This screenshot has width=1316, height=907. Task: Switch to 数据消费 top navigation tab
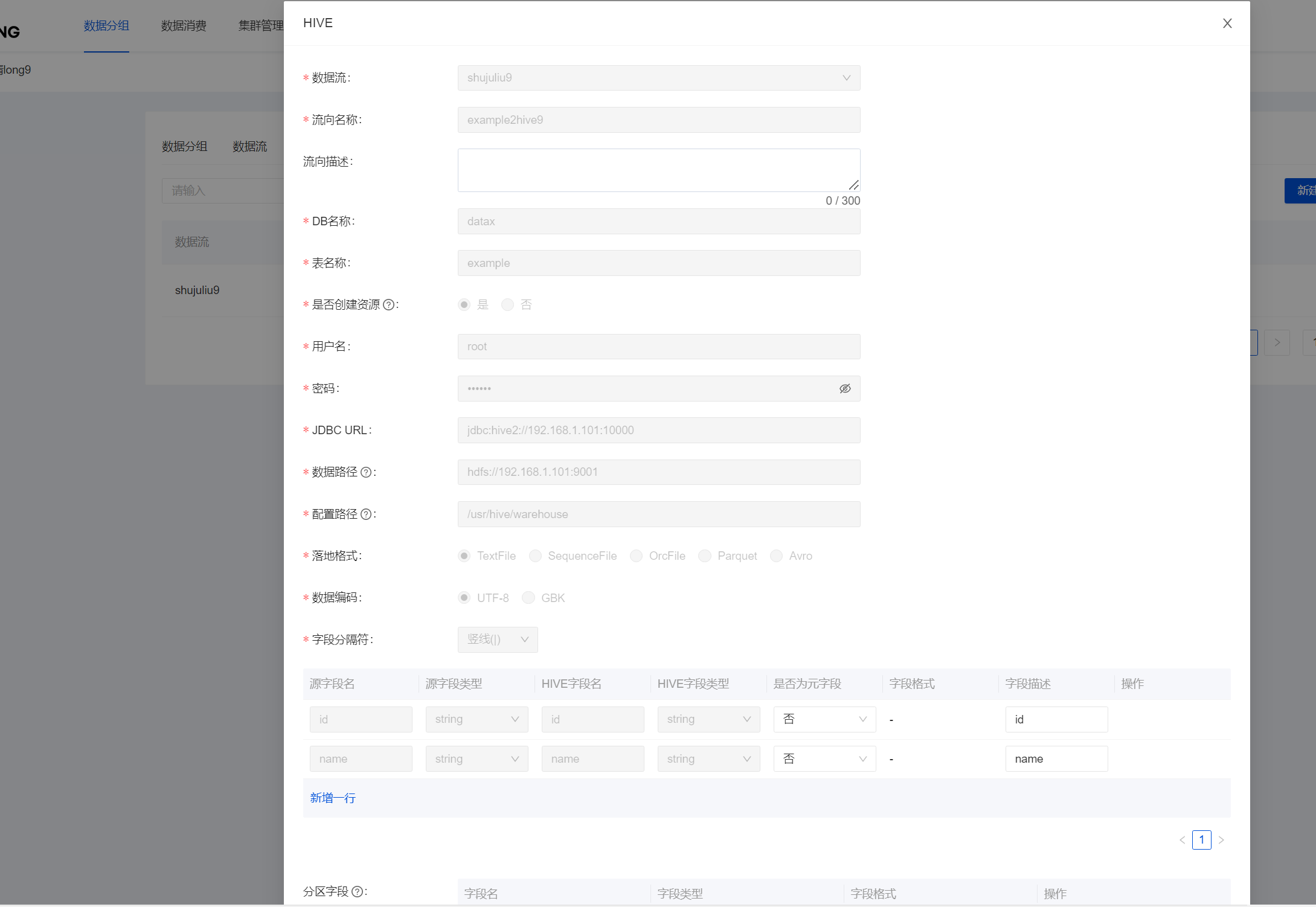[x=184, y=26]
